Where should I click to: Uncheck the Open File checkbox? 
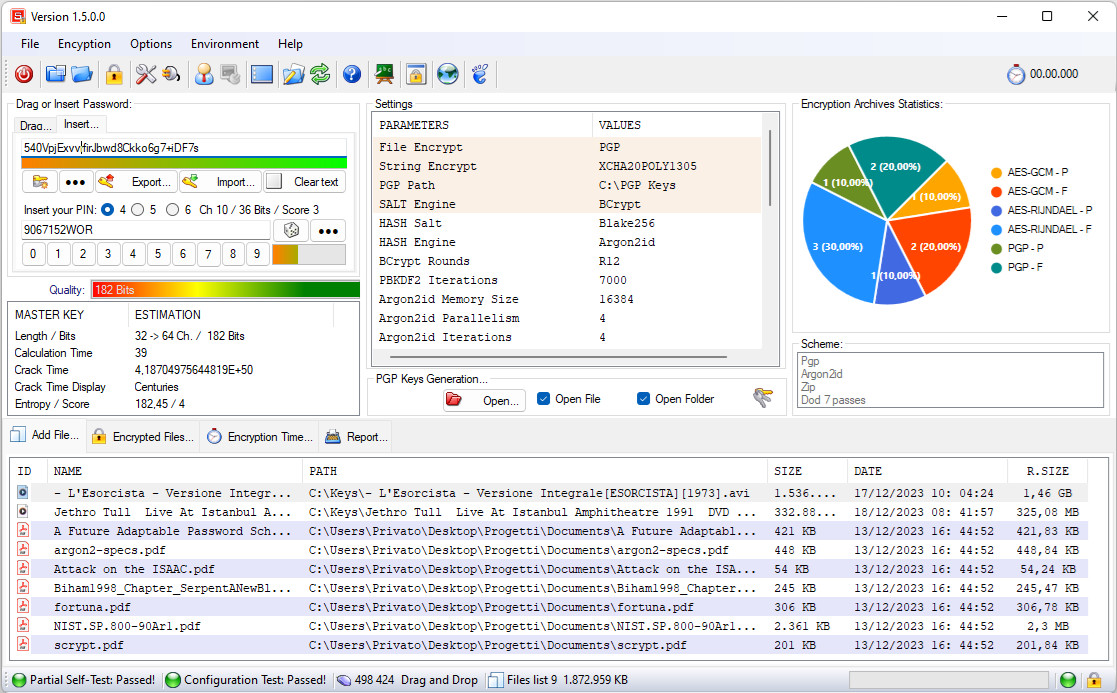click(x=544, y=399)
